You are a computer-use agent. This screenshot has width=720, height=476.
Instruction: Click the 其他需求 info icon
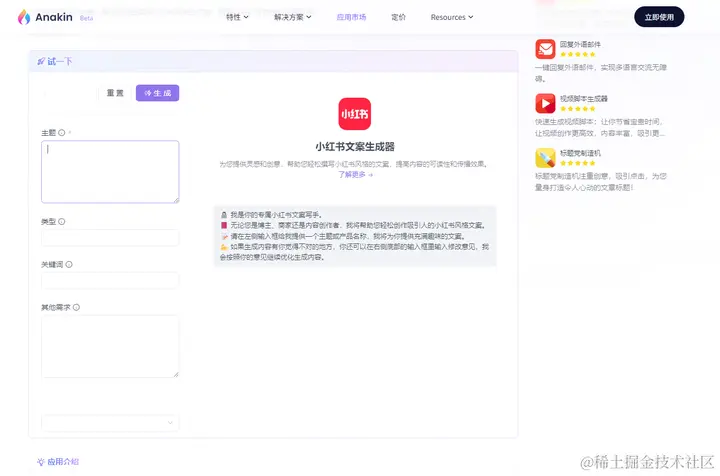coord(76,308)
